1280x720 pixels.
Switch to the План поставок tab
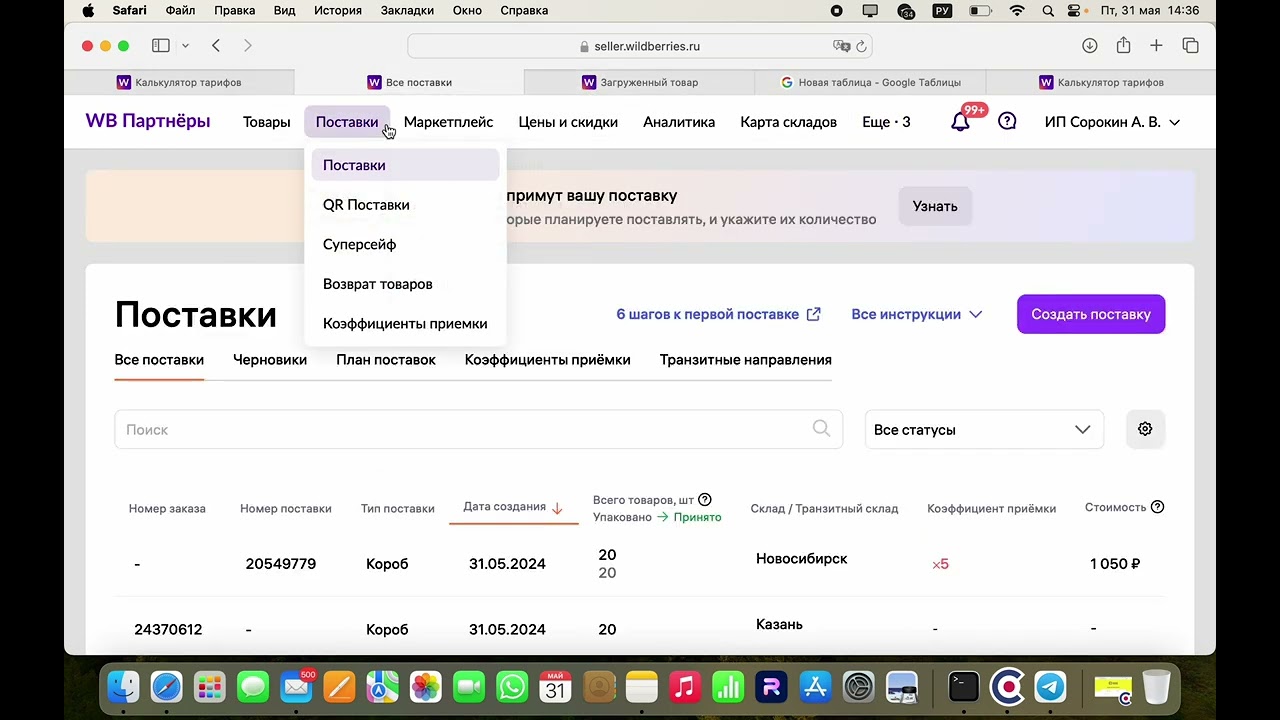(386, 360)
